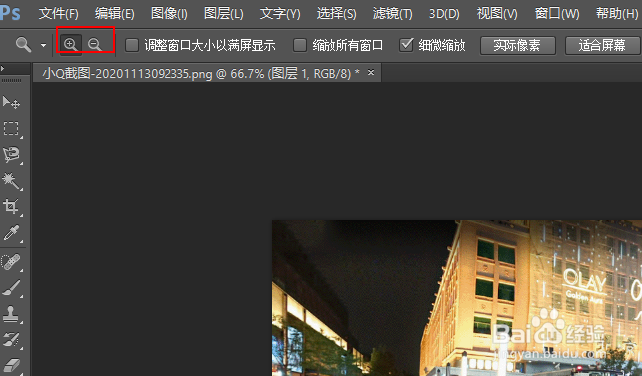Click the 实际像素 button
642x376 pixels.
click(x=518, y=45)
